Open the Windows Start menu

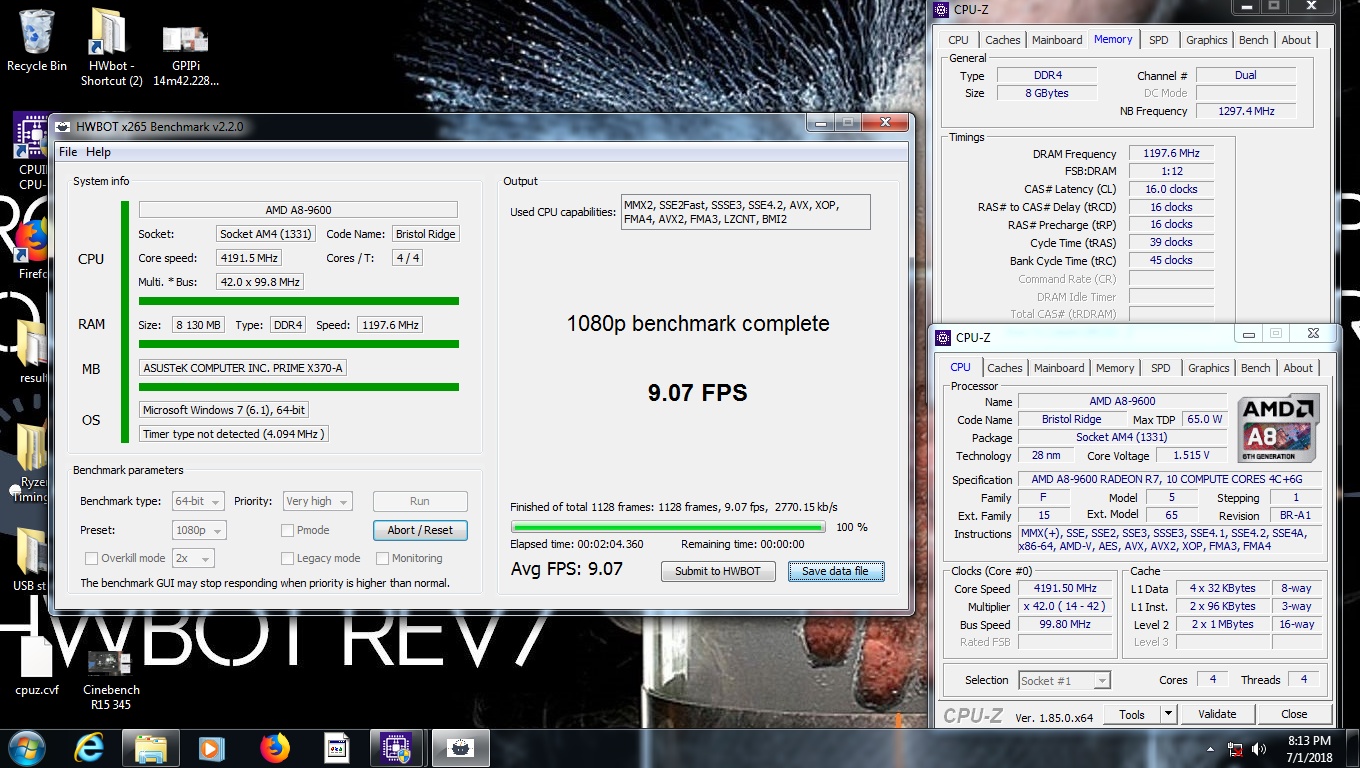26,748
